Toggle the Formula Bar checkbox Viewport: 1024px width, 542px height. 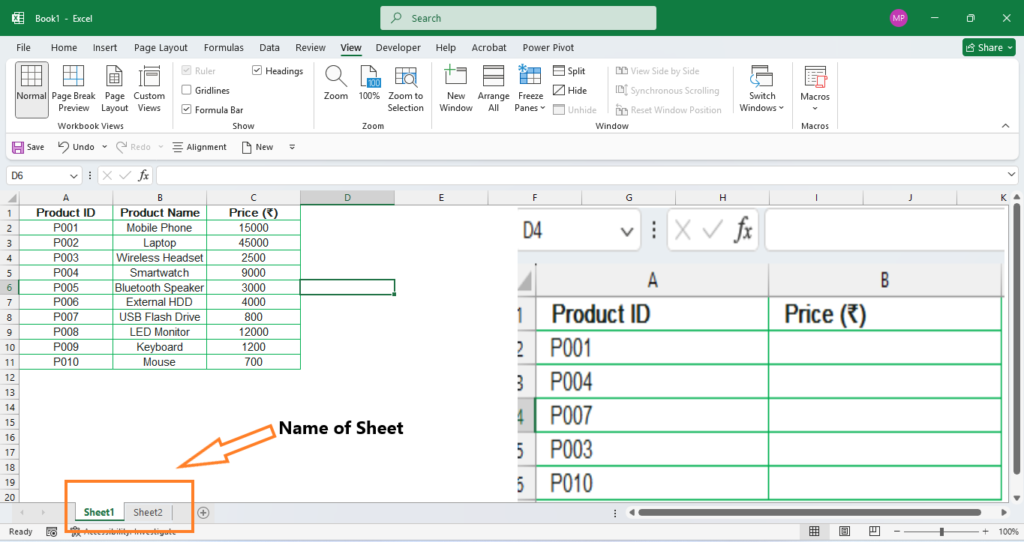(187, 110)
